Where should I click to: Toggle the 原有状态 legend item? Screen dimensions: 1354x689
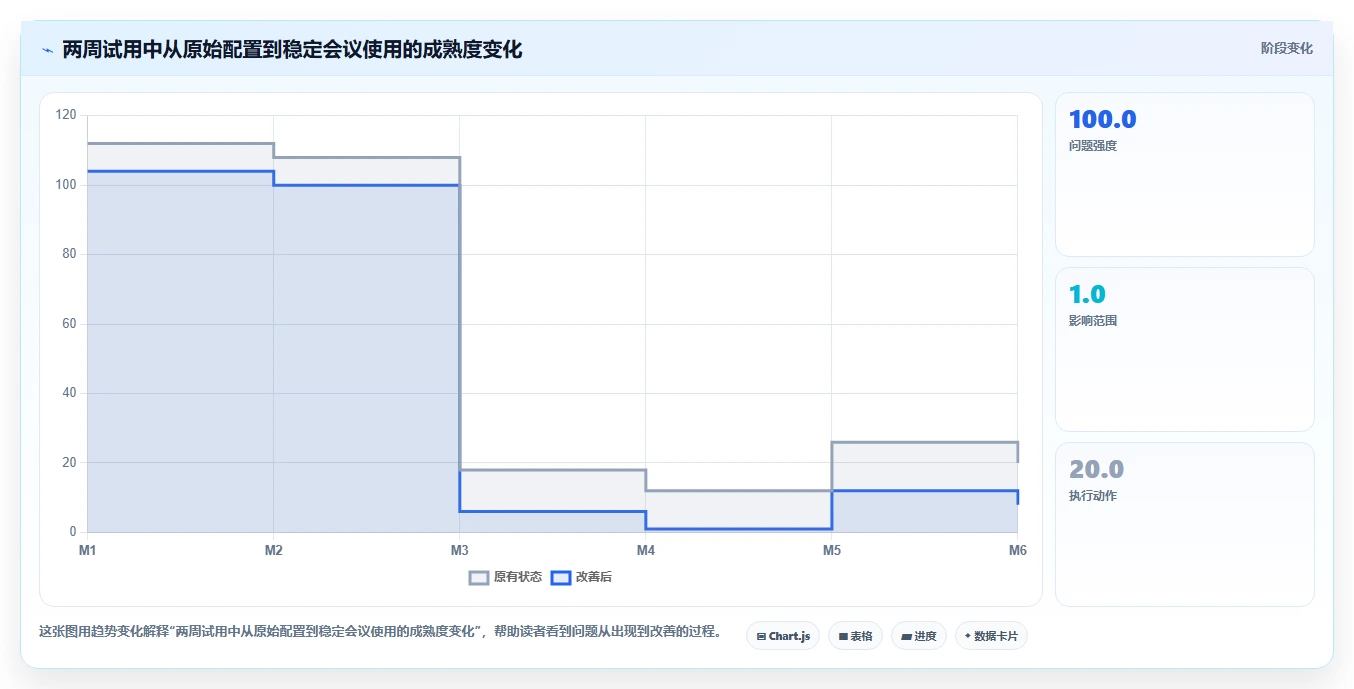click(506, 577)
